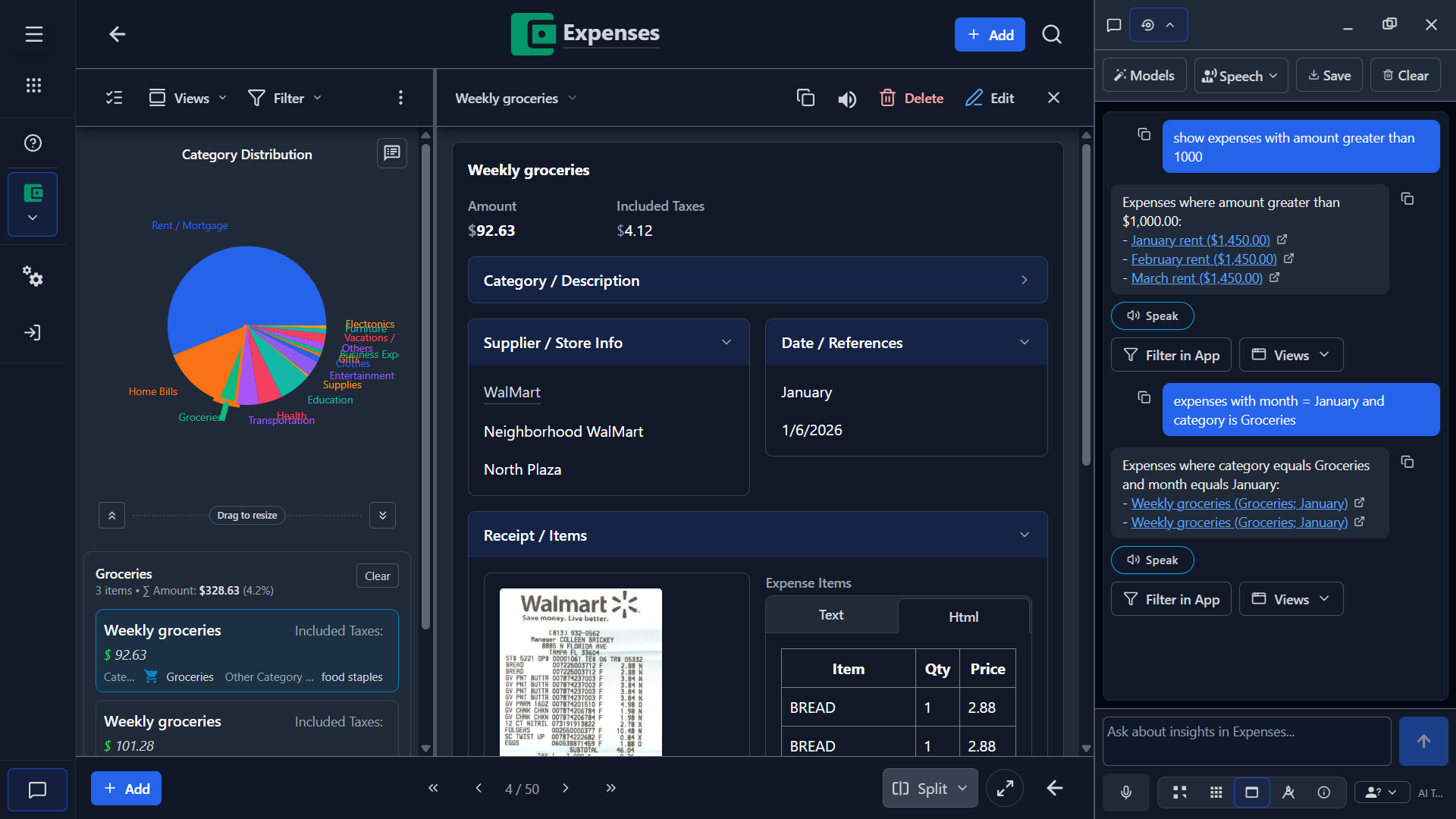Screen dimensions: 1456x819
Task: Select the four-squares layout icon in AI toolbar
Action: point(1180,792)
